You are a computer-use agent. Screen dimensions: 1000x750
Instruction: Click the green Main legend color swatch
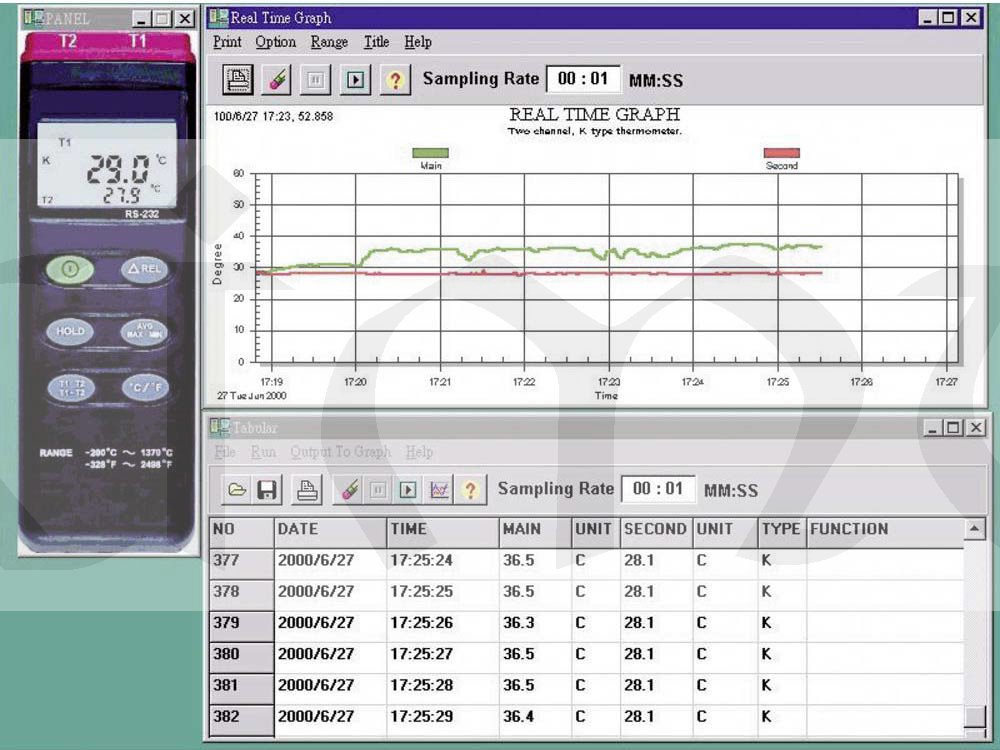(430, 153)
